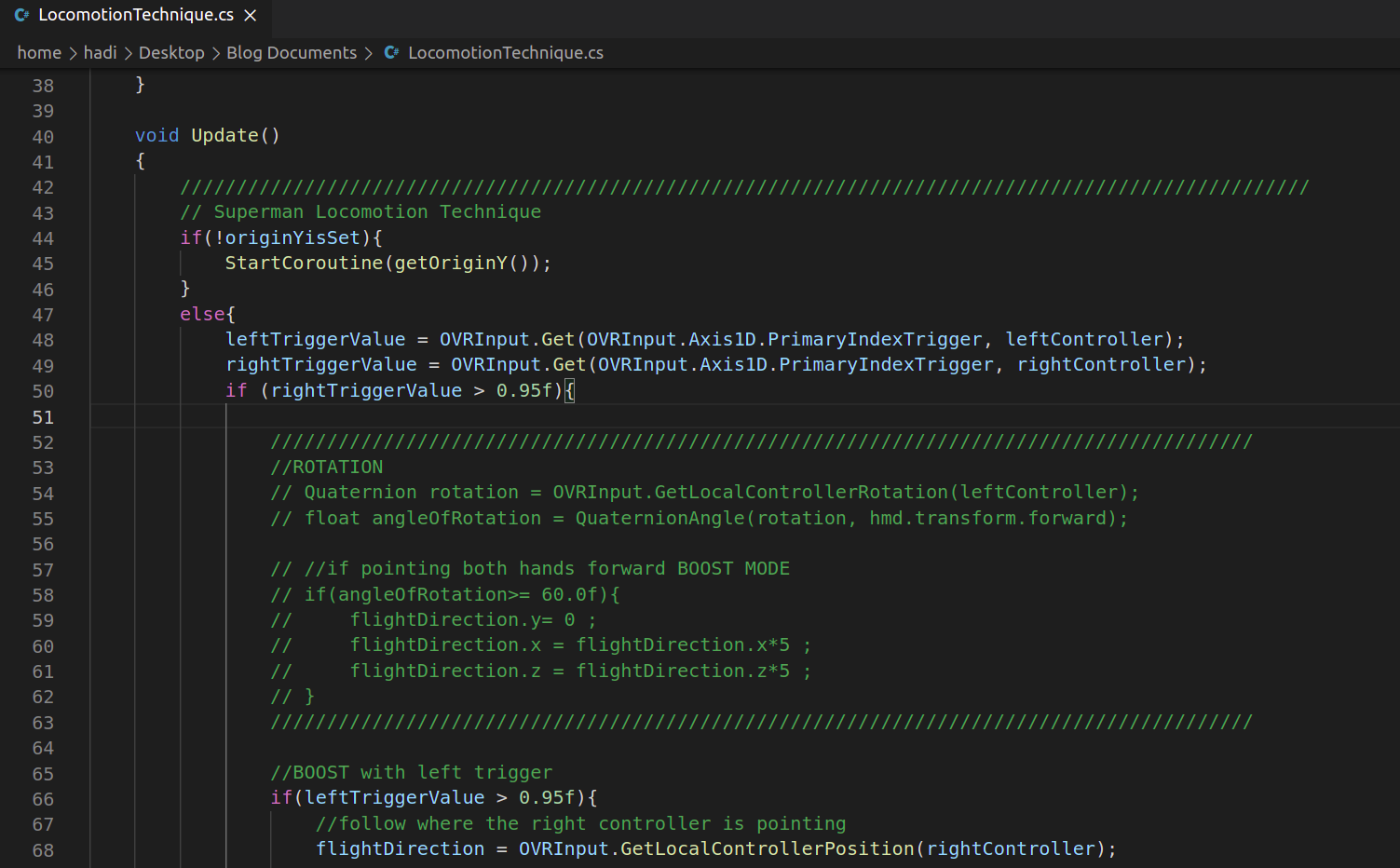Viewport: 1400px width, 868px height.
Task: Close the LocomotionTechnique.cs tab
Action: pos(250,15)
